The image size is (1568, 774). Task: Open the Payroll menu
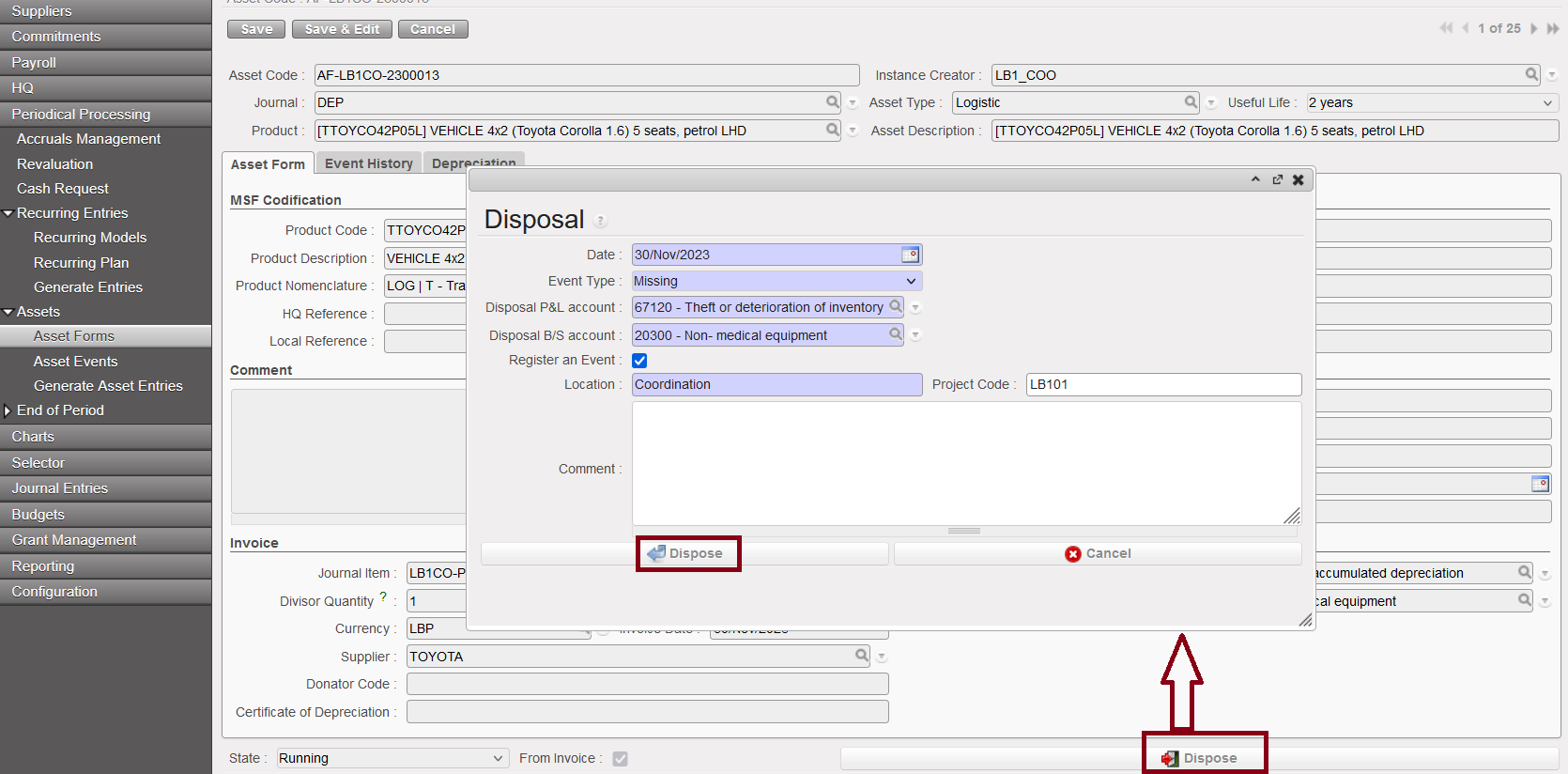[x=105, y=62]
